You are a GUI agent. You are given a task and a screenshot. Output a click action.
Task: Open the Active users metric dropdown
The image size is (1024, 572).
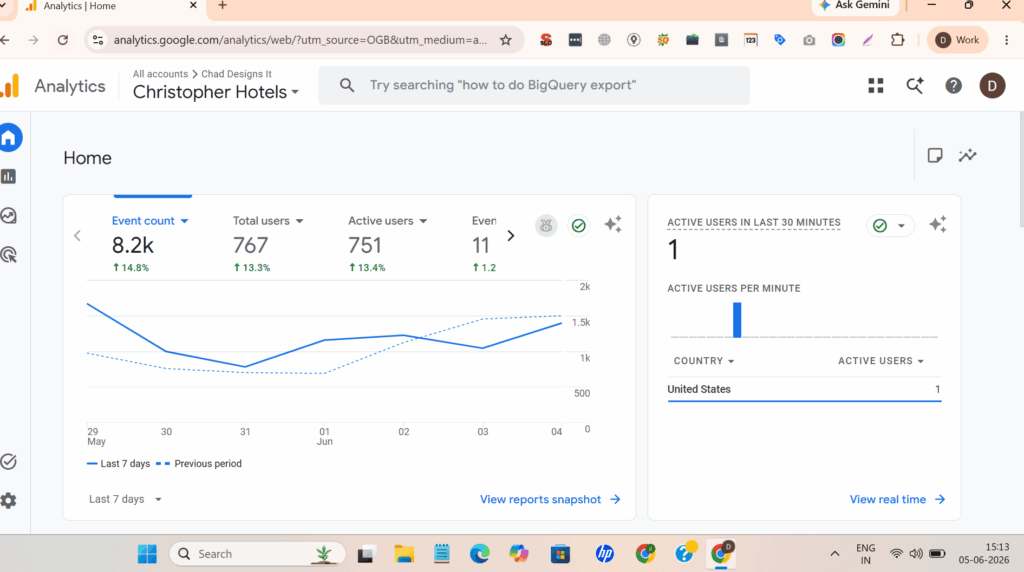(388, 221)
